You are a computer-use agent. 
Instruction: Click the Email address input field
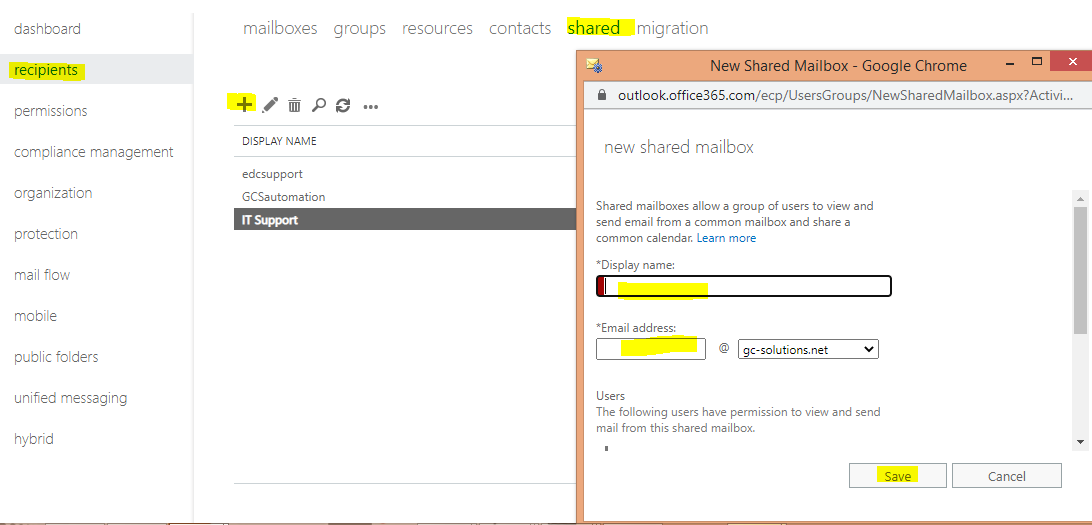(x=650, y=349)
